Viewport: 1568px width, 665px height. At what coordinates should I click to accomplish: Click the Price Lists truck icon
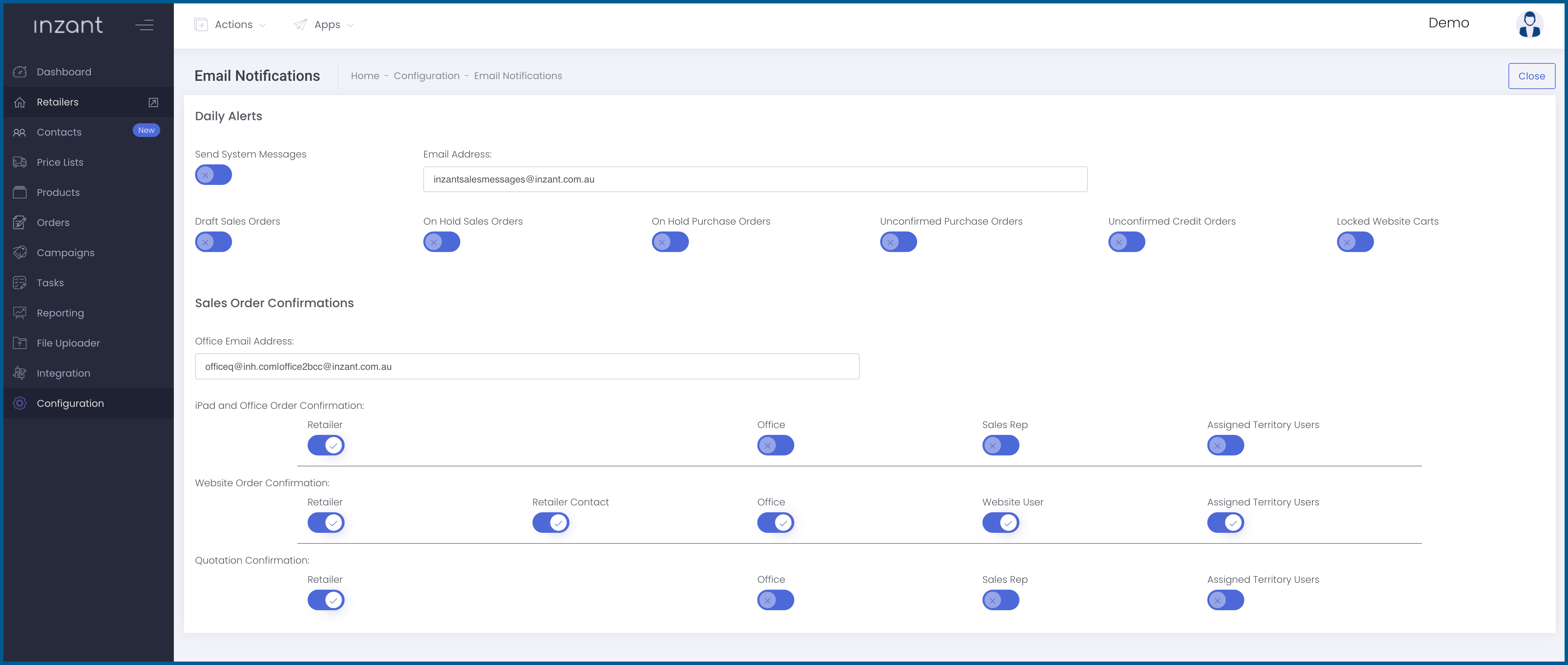20,162
